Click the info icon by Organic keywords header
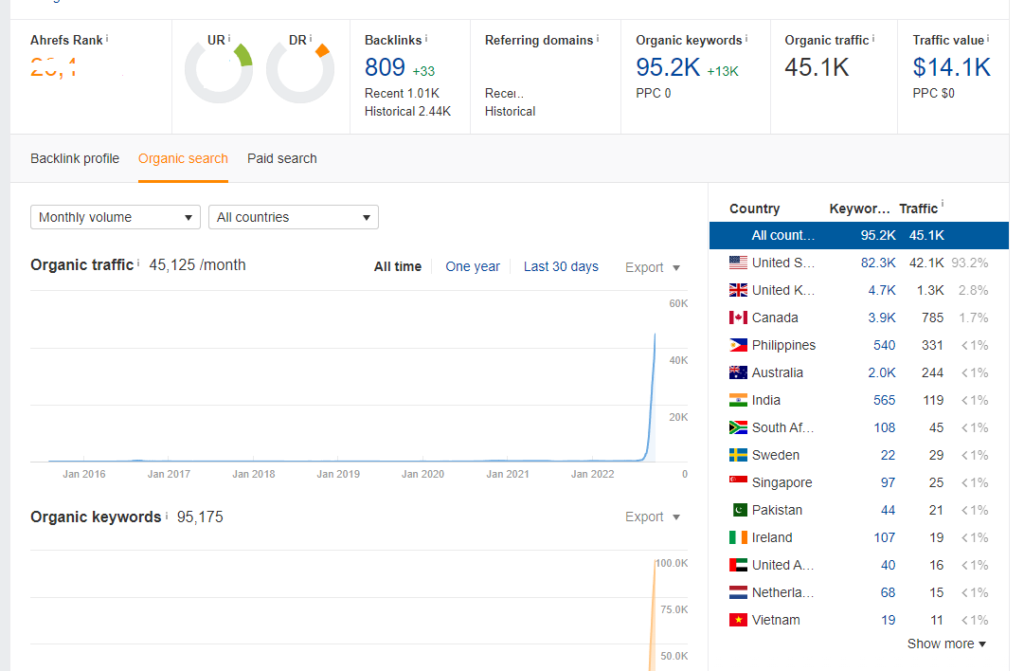The width and height of the screenshot is (1024, 671). coord(746,38)
